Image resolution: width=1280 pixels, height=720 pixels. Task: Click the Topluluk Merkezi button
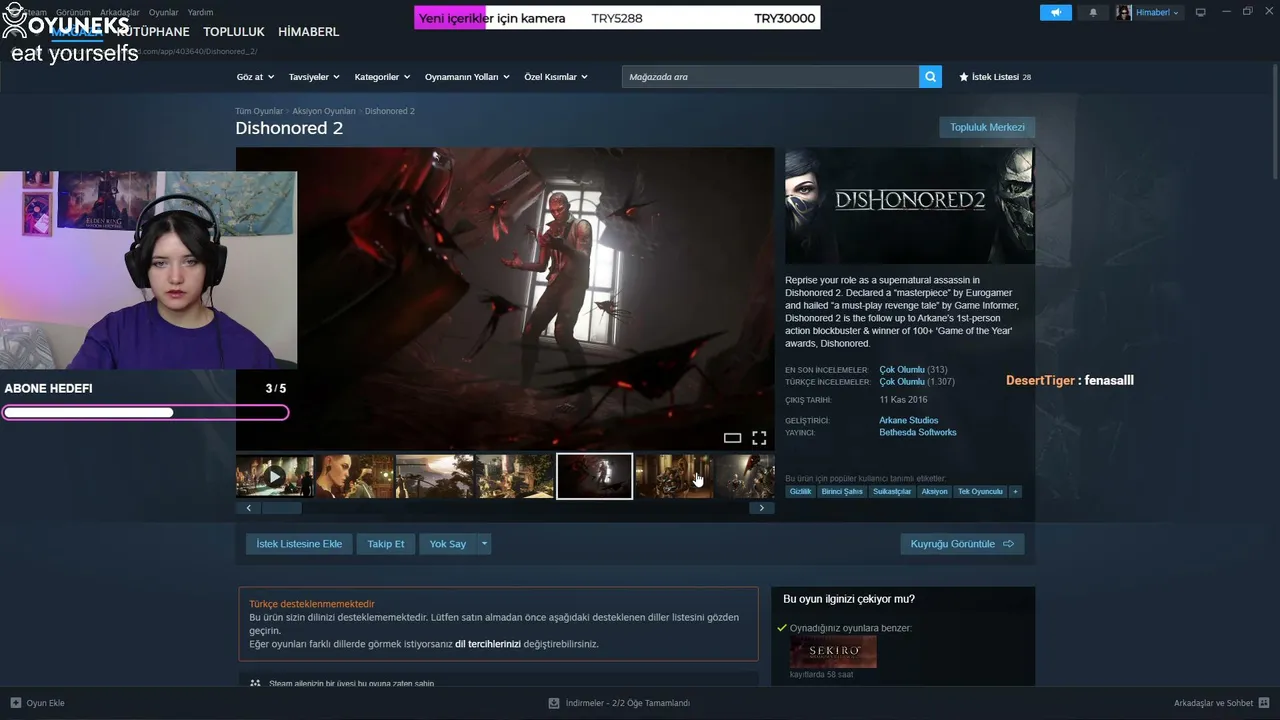[987, 128]
